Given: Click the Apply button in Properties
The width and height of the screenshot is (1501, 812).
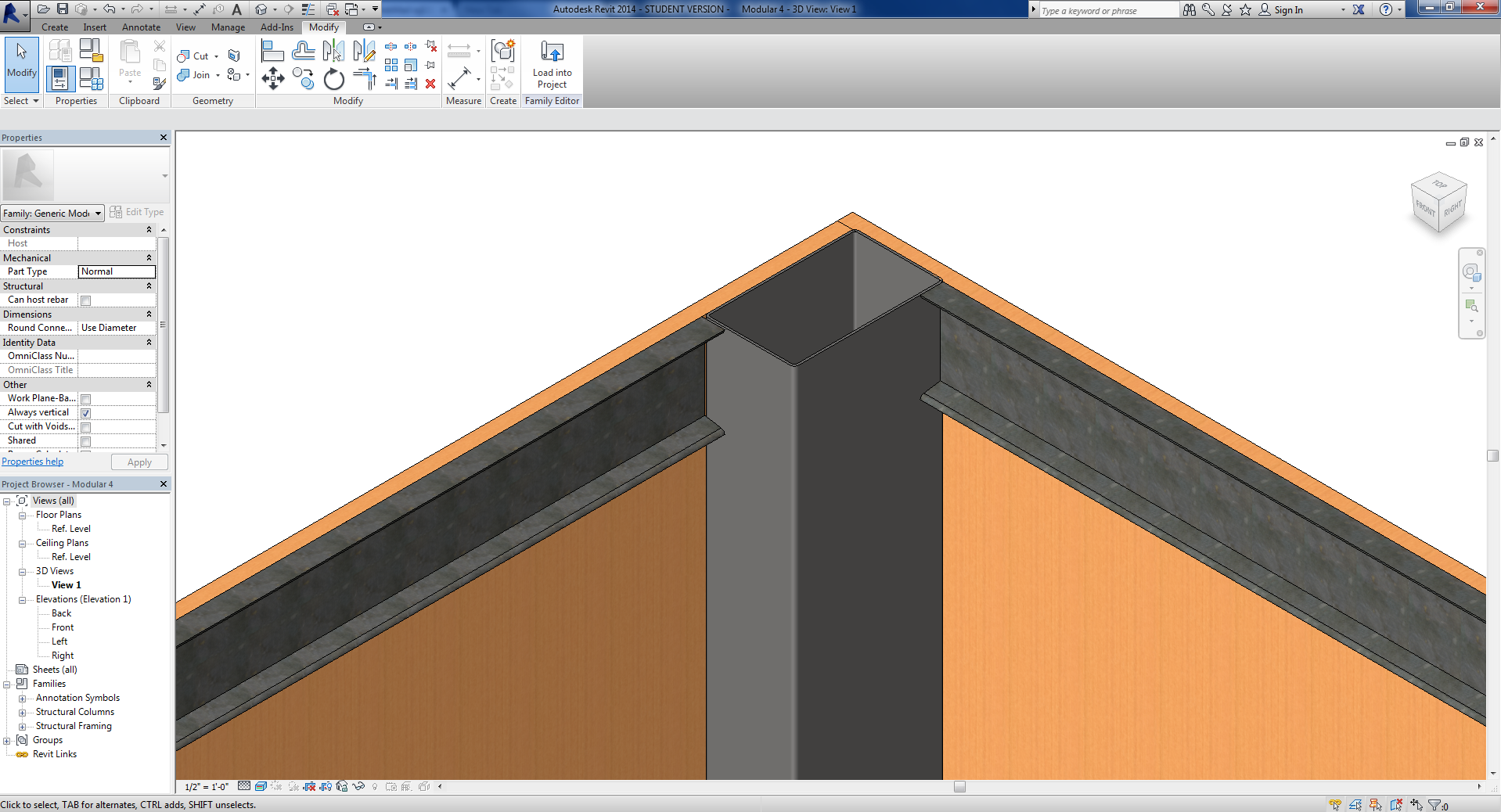Looking at the screenshot, I should click(x=139, y=462).
